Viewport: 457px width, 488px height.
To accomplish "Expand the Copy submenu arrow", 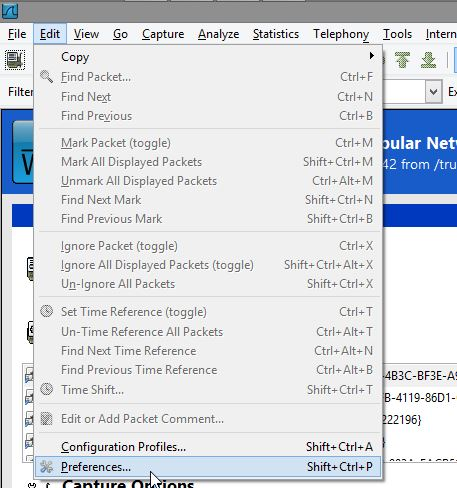I will point(372,56).
